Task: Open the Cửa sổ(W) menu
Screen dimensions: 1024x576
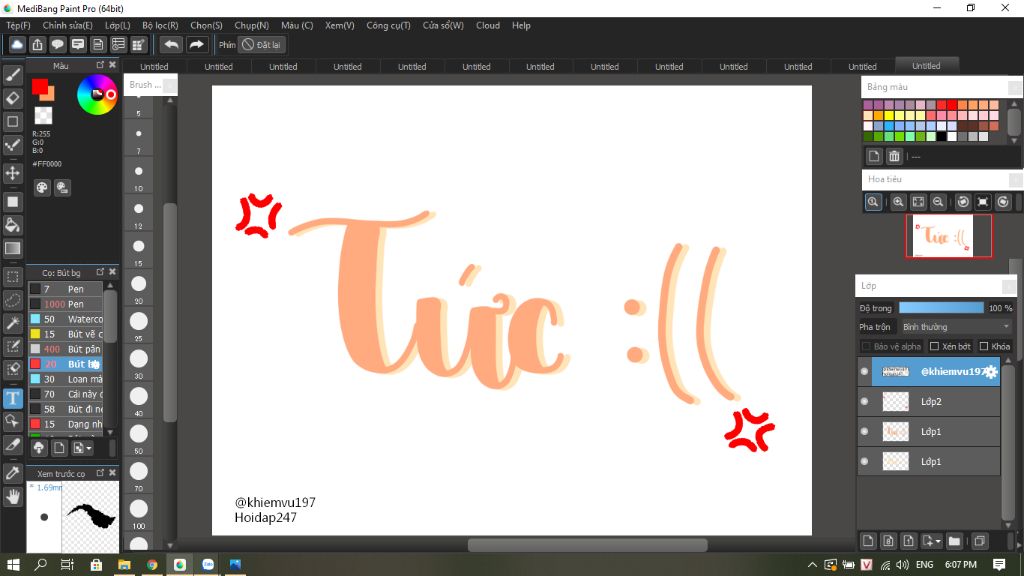Action: click(443, 25)
